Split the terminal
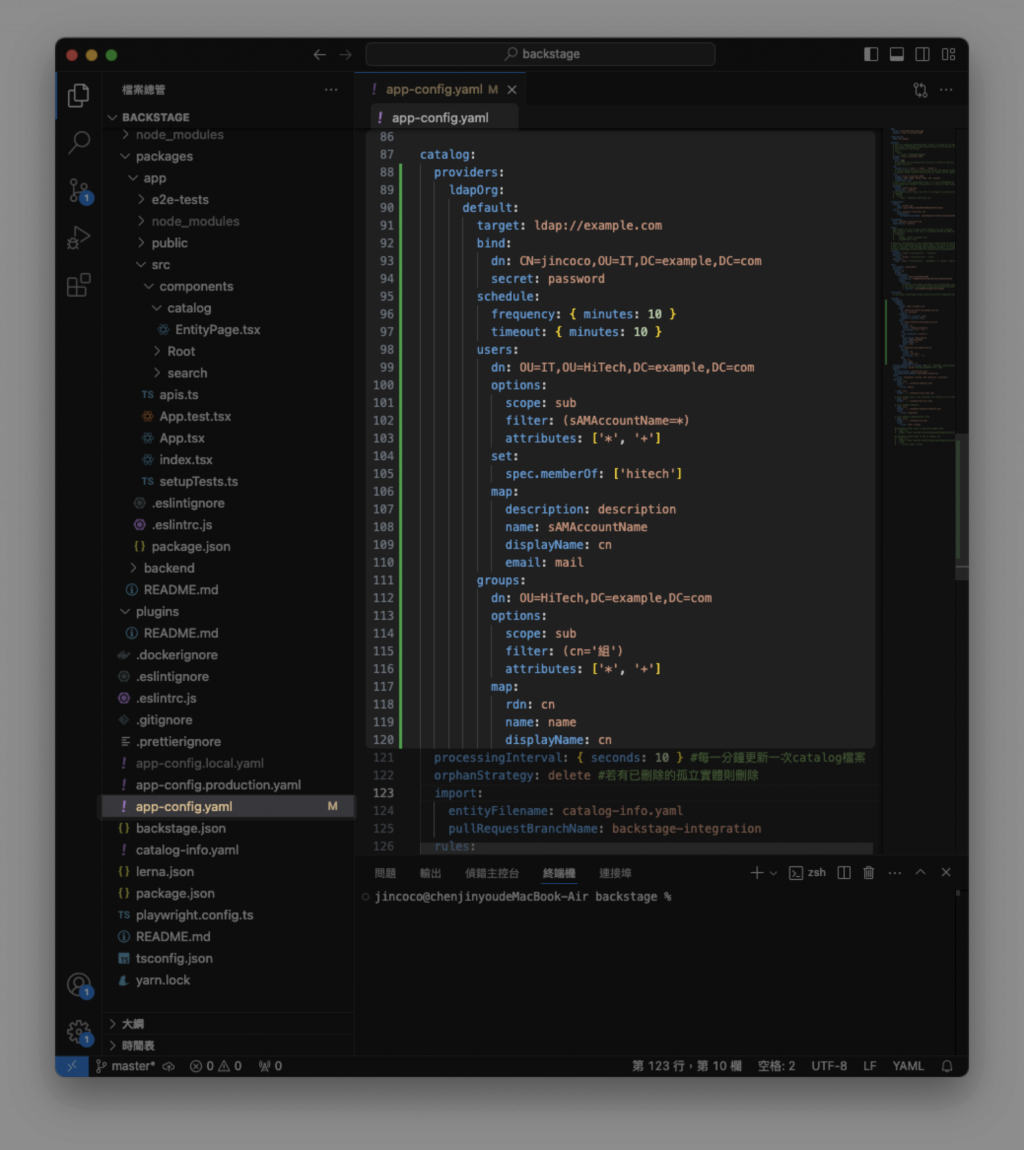1024x1150 pixels. pyautogui.click(x=844, y=873)
